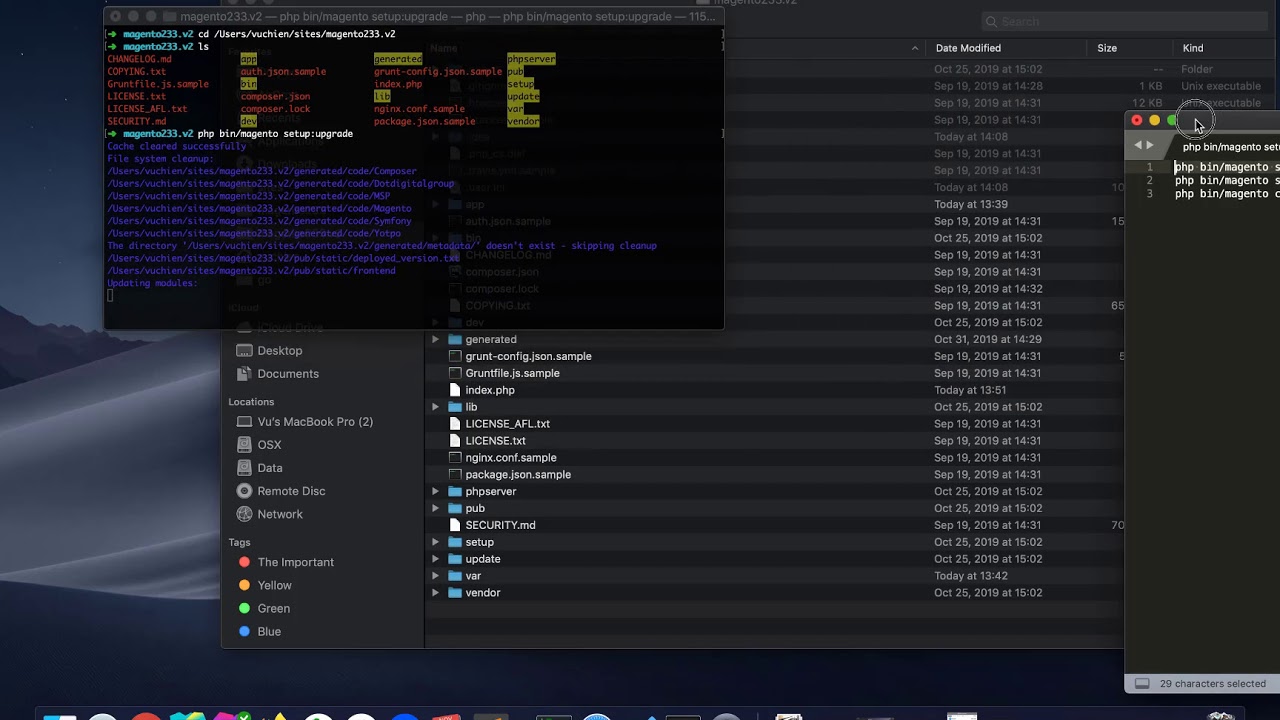This screenshot has height=720, width=1280.
Task: Click '29 characters selected' in status bar
Action: pyautogui.click(x=1212, y=684)
